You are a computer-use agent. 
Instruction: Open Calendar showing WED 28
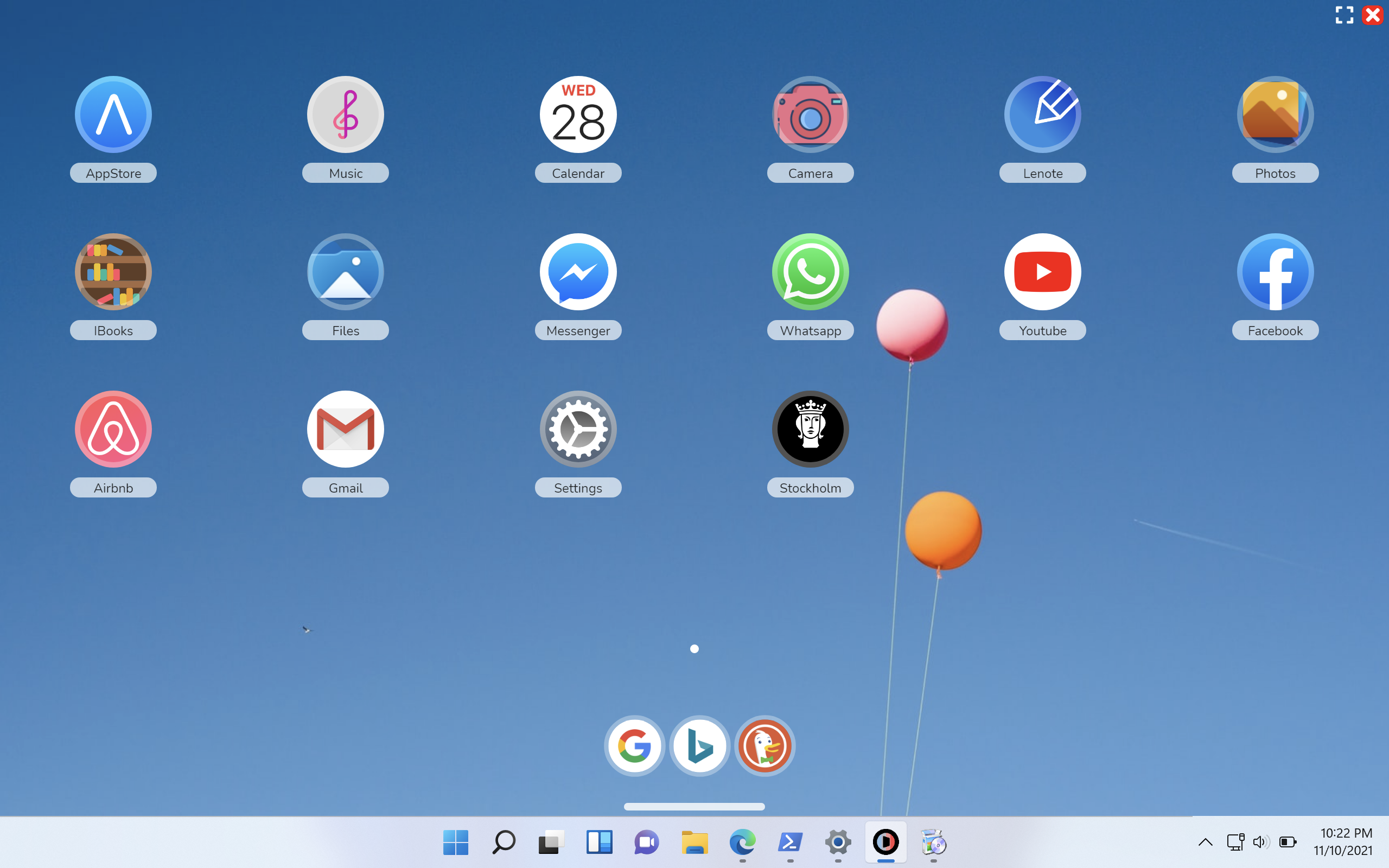click(x=578, y=115)
